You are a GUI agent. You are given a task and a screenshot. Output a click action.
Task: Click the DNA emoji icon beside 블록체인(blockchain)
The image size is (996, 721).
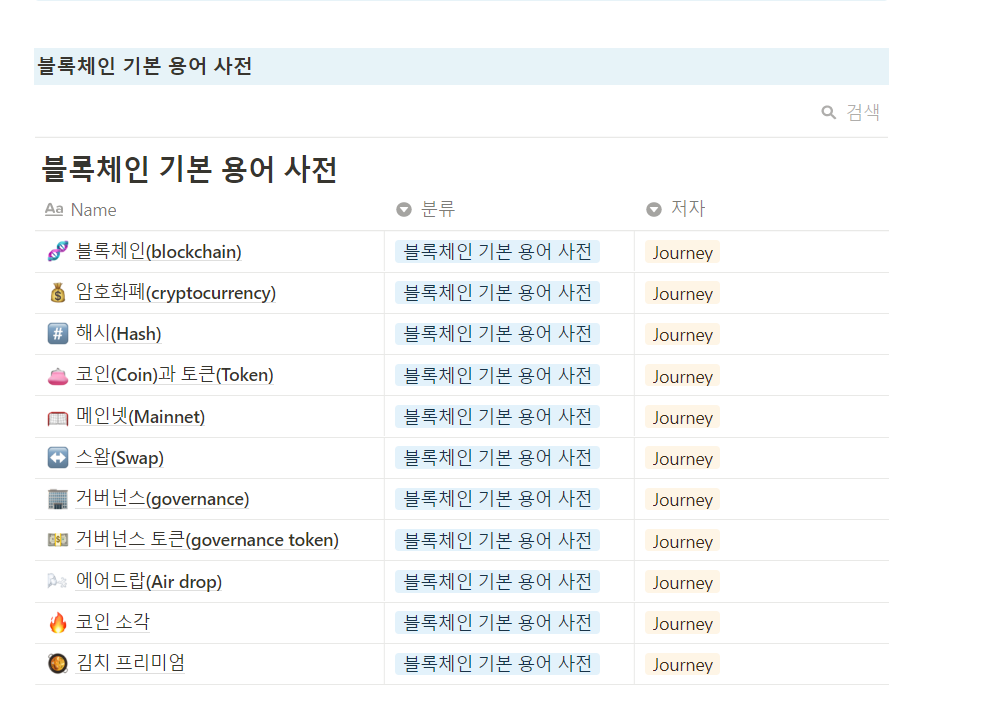[58, 252]
